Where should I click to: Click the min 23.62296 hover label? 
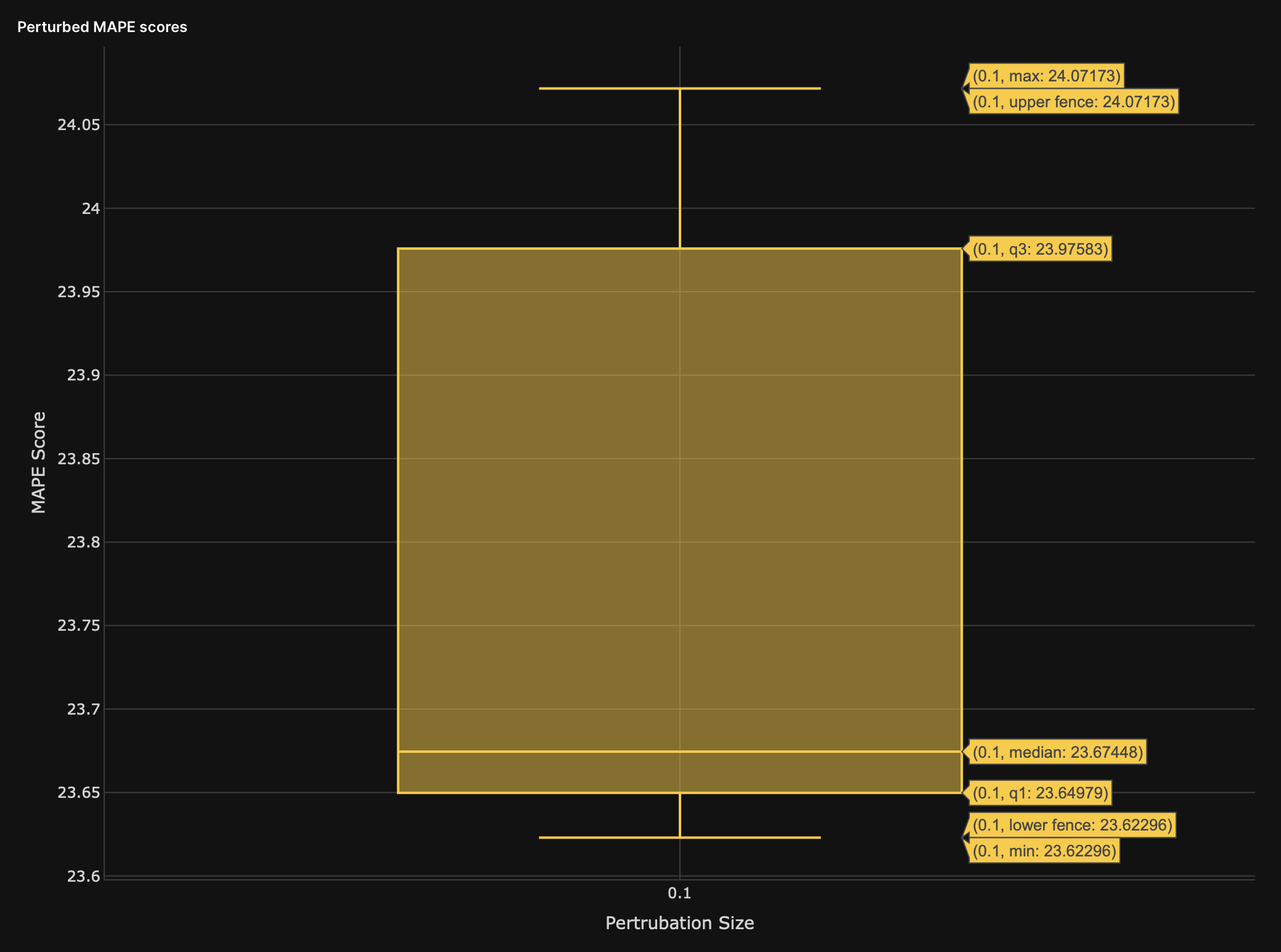coord(1044,851)
